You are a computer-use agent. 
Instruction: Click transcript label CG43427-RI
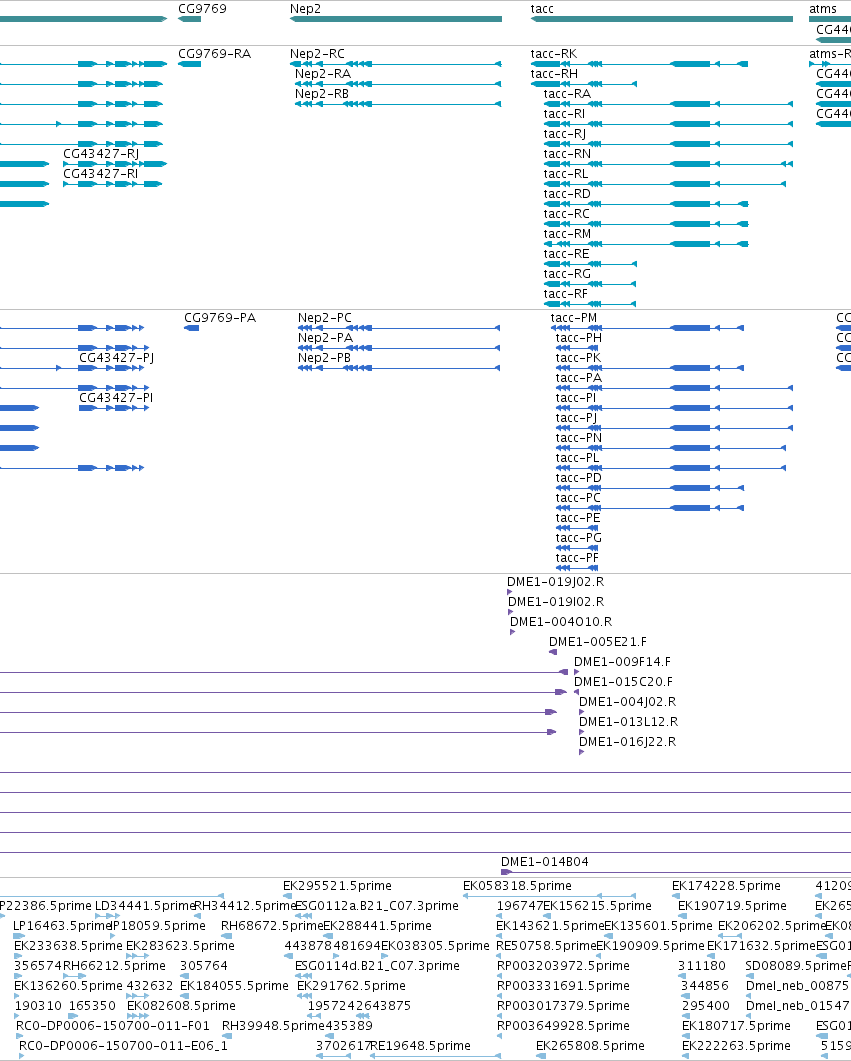[100, 173]
